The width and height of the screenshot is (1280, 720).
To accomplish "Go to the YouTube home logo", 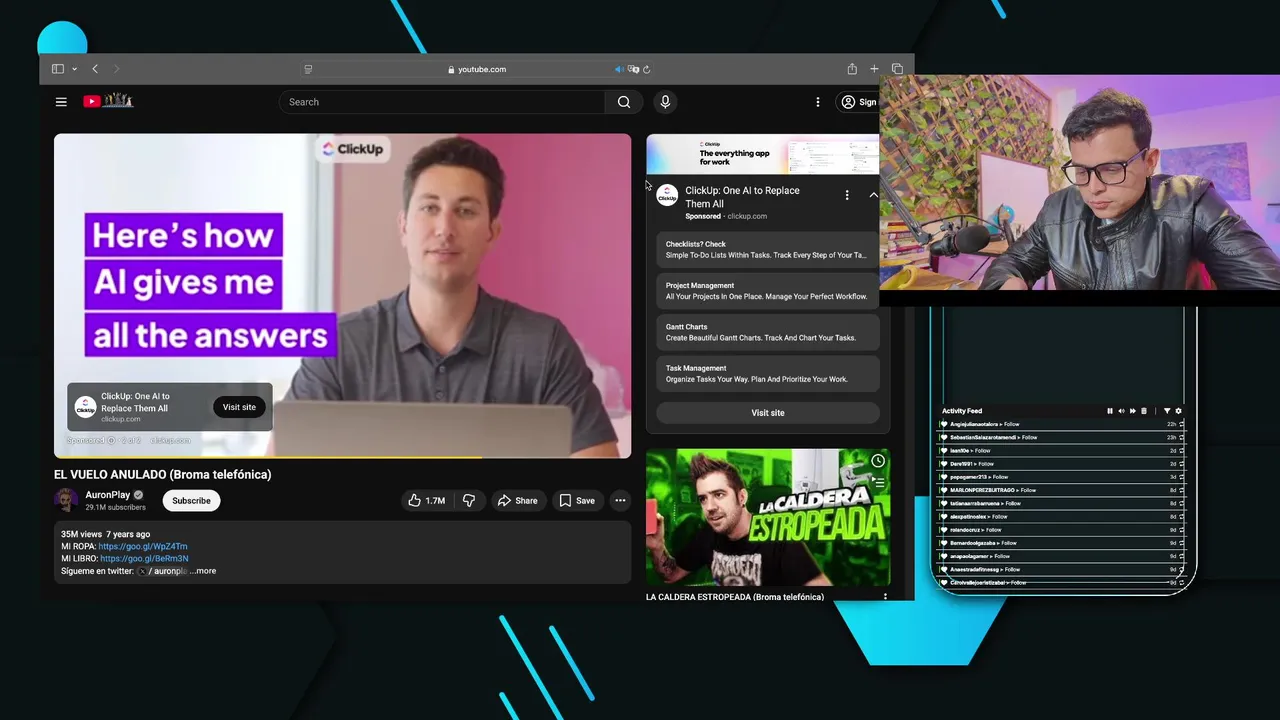I will coord(108,101).
